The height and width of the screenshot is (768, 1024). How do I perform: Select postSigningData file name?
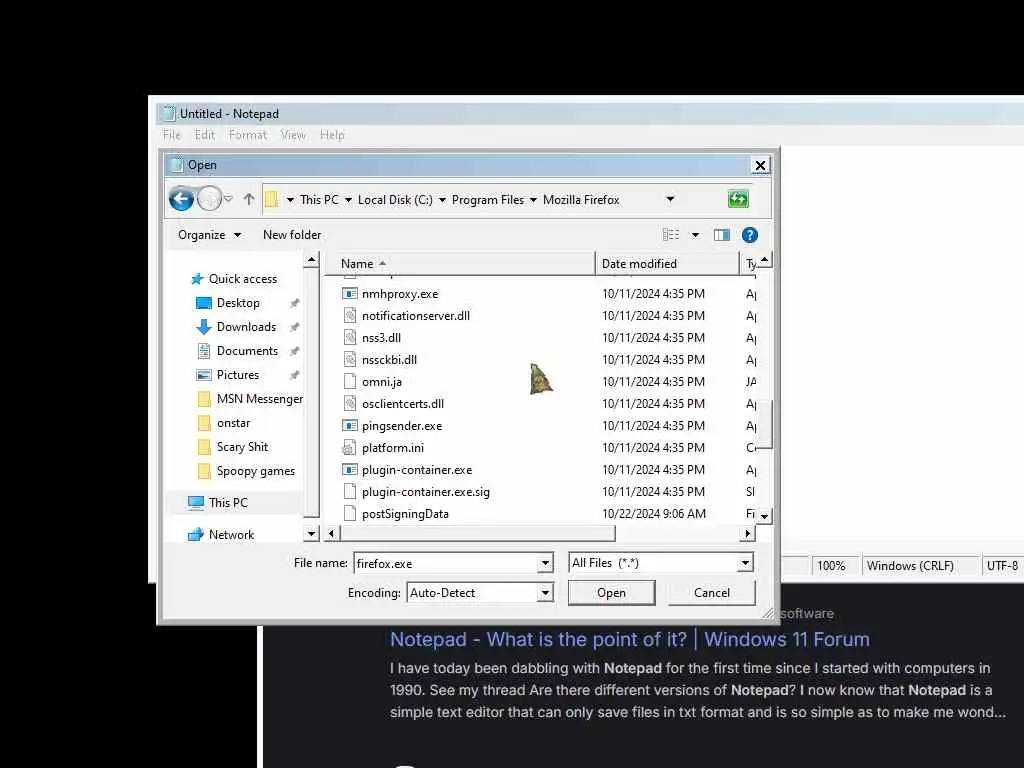pos(405,514)
